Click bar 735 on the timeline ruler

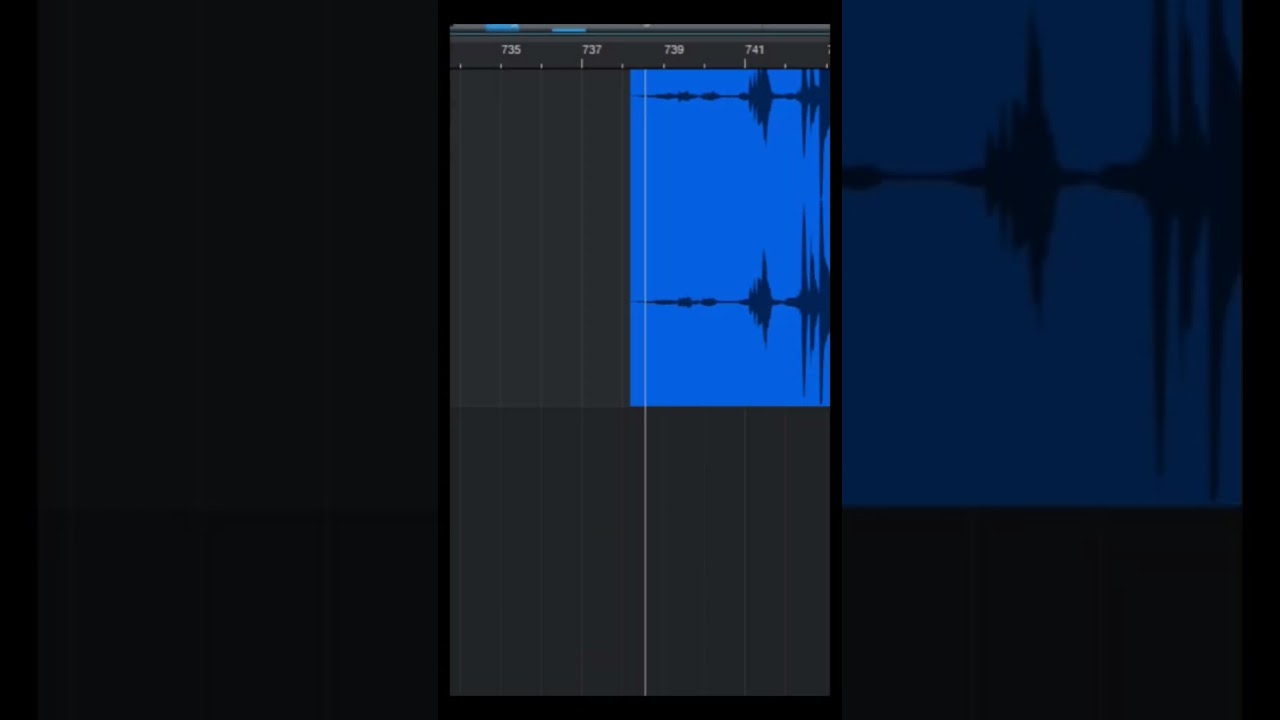coord(510,49)
